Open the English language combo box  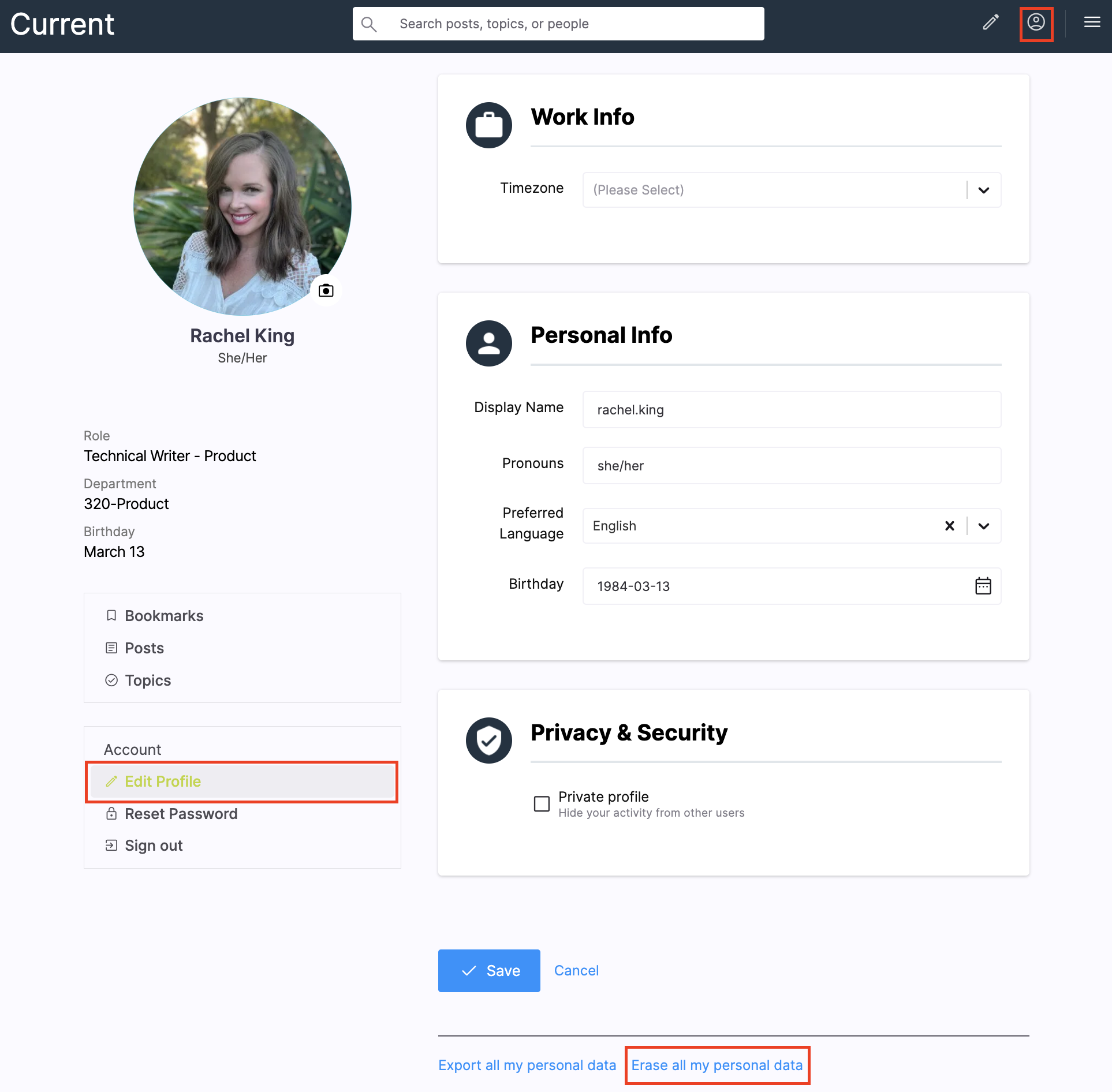pyautogui.click(x=792, y=526)
